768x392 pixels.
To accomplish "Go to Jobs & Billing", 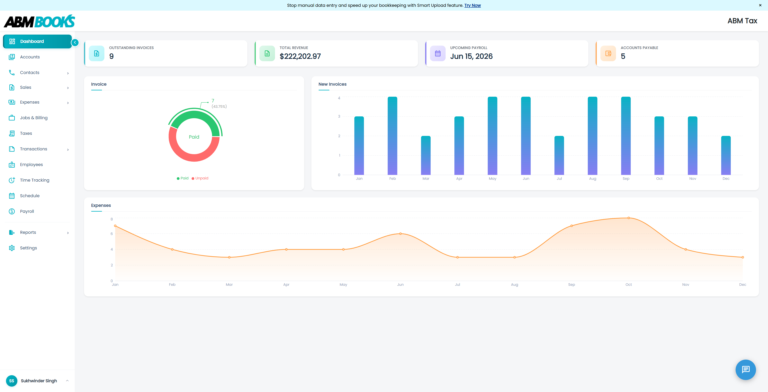I will point(37,118).
